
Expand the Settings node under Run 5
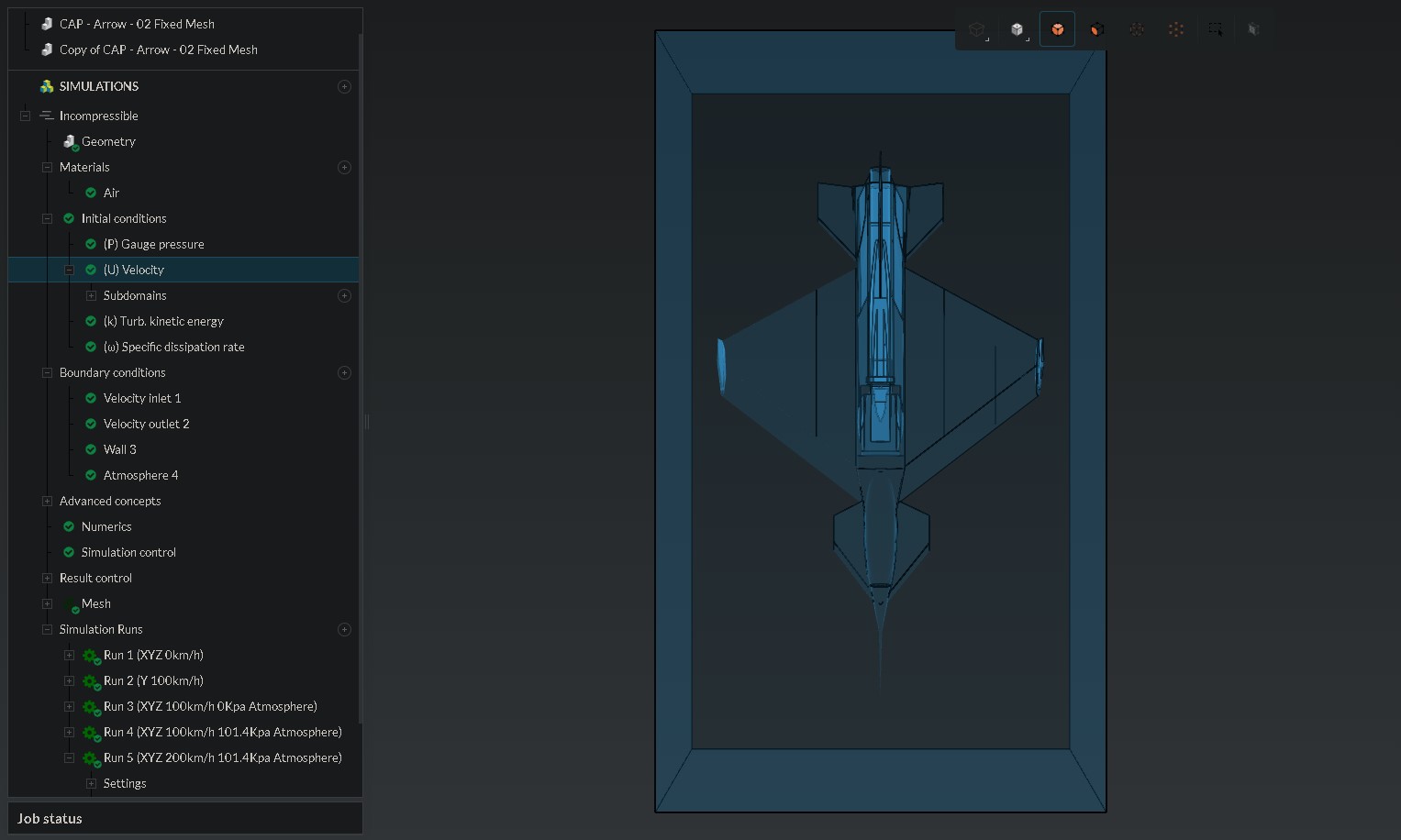click(91, 783)
